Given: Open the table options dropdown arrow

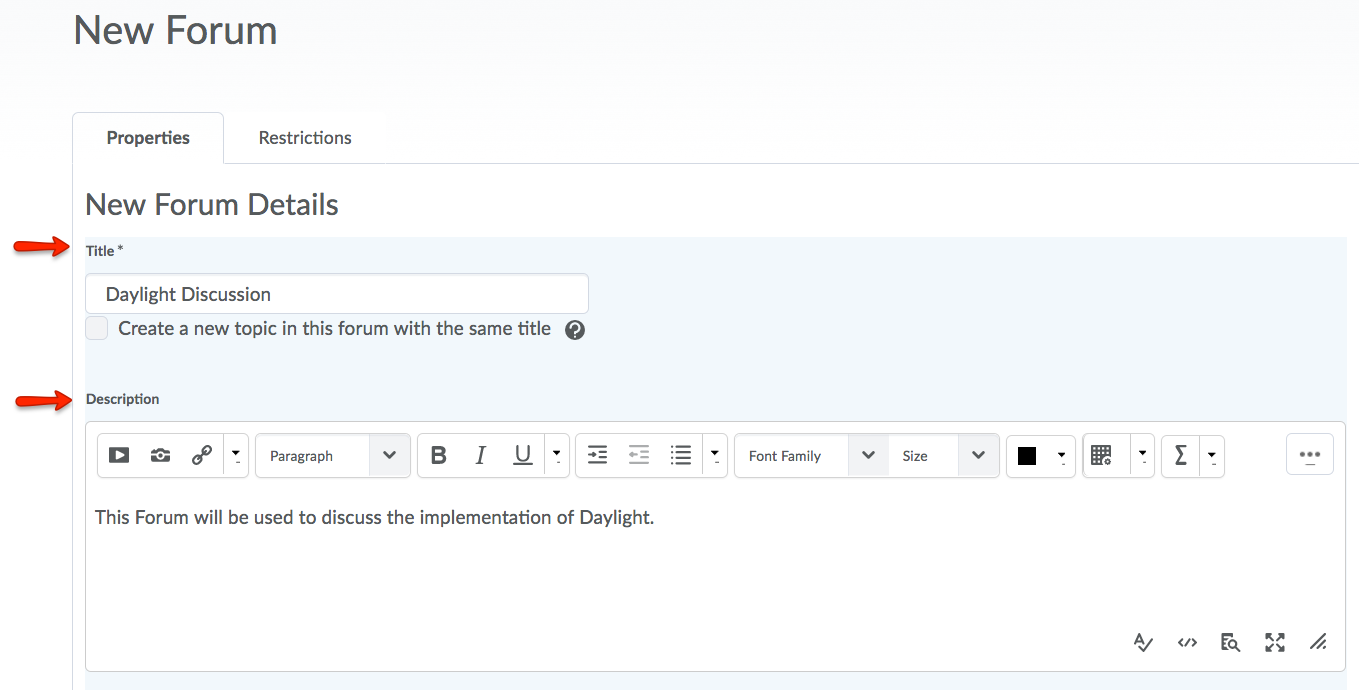Looking at the screenshot, I should click(1143, 456).
